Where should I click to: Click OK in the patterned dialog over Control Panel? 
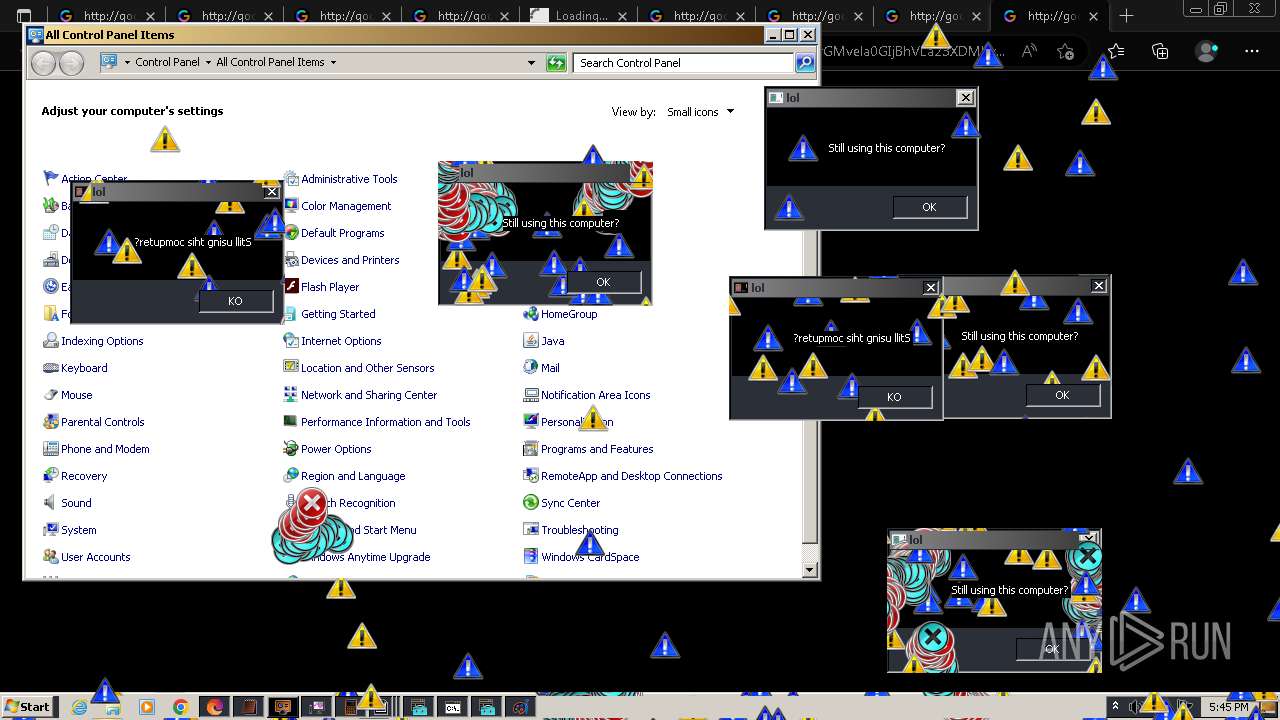(x=603, y=282)
